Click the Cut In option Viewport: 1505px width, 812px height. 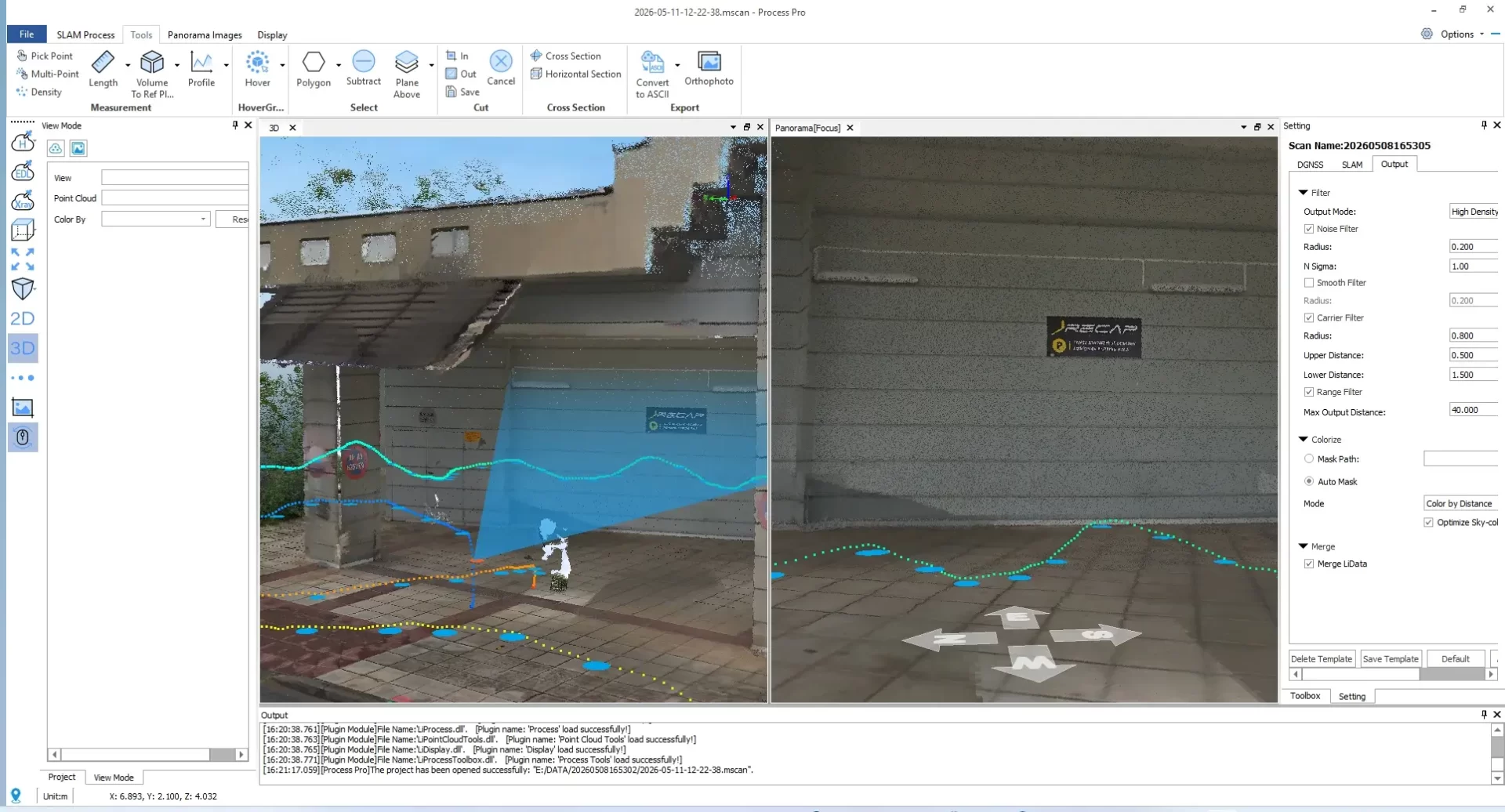pyautogui.click(x=458, y=56)
